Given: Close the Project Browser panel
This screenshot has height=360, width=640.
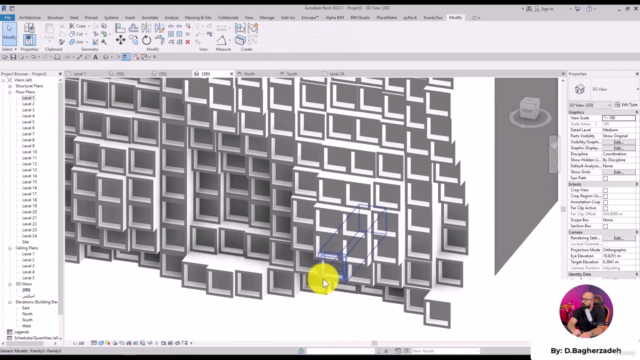Looking at the screenshot, I should pyautogui.click(x=60, y=74).
